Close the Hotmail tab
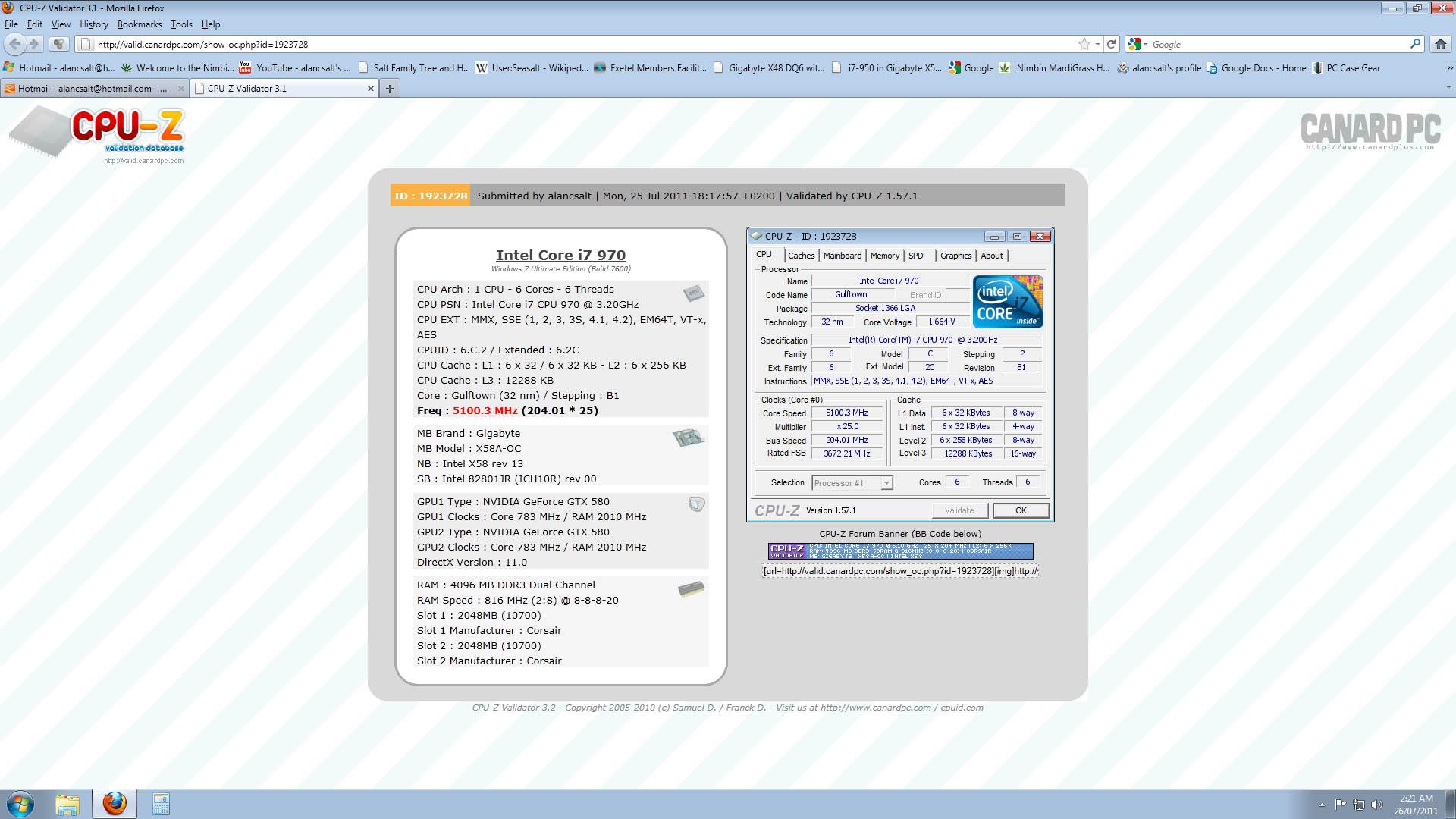 click(x=181, y=89)
